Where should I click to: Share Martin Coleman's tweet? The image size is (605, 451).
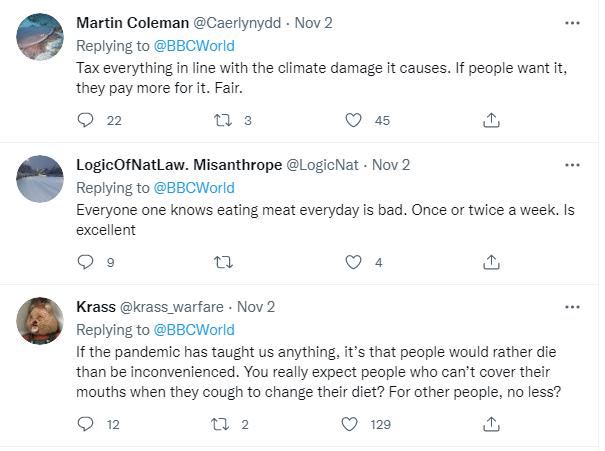(491, 120)
